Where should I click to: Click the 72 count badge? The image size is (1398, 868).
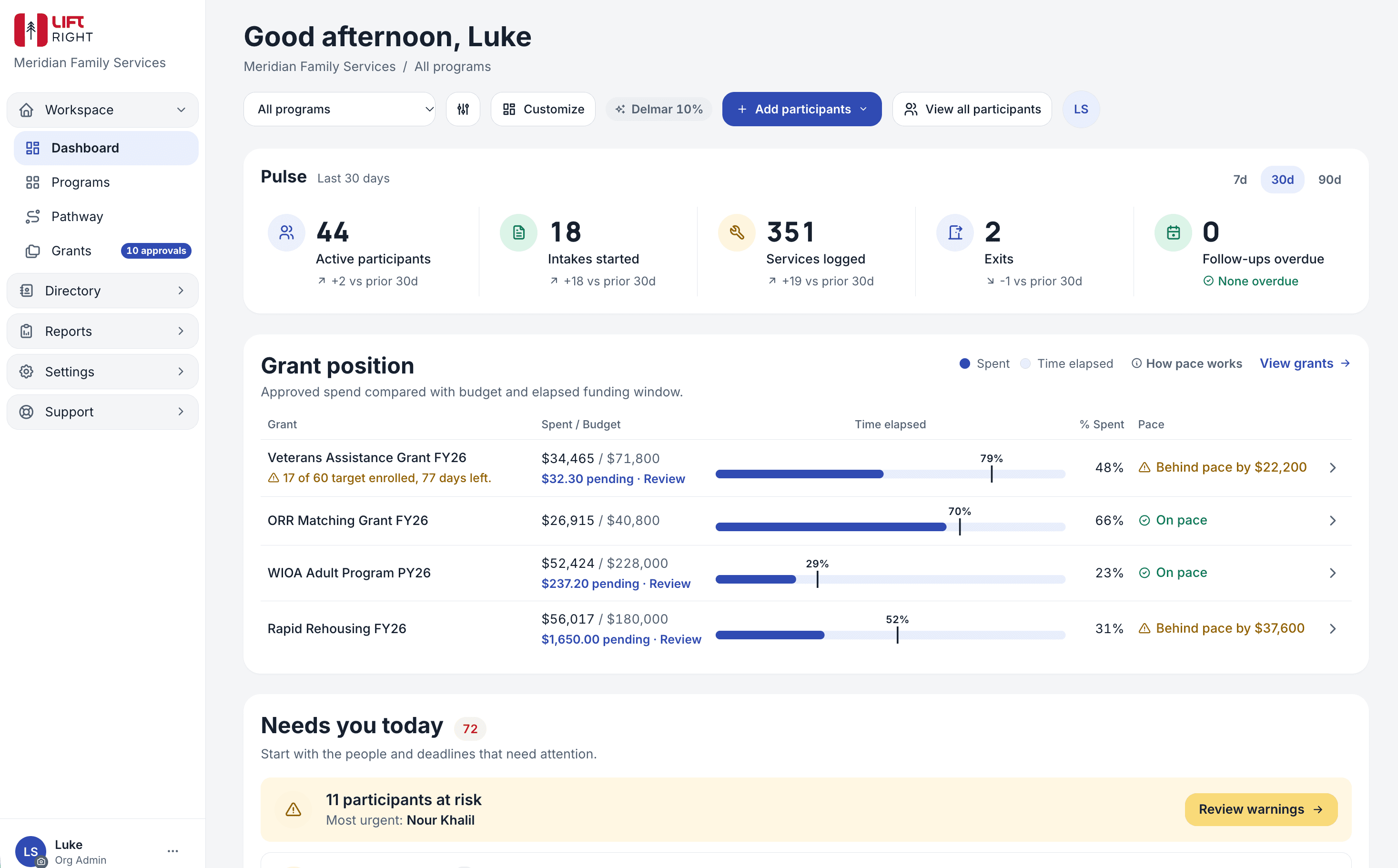point(470,728)
